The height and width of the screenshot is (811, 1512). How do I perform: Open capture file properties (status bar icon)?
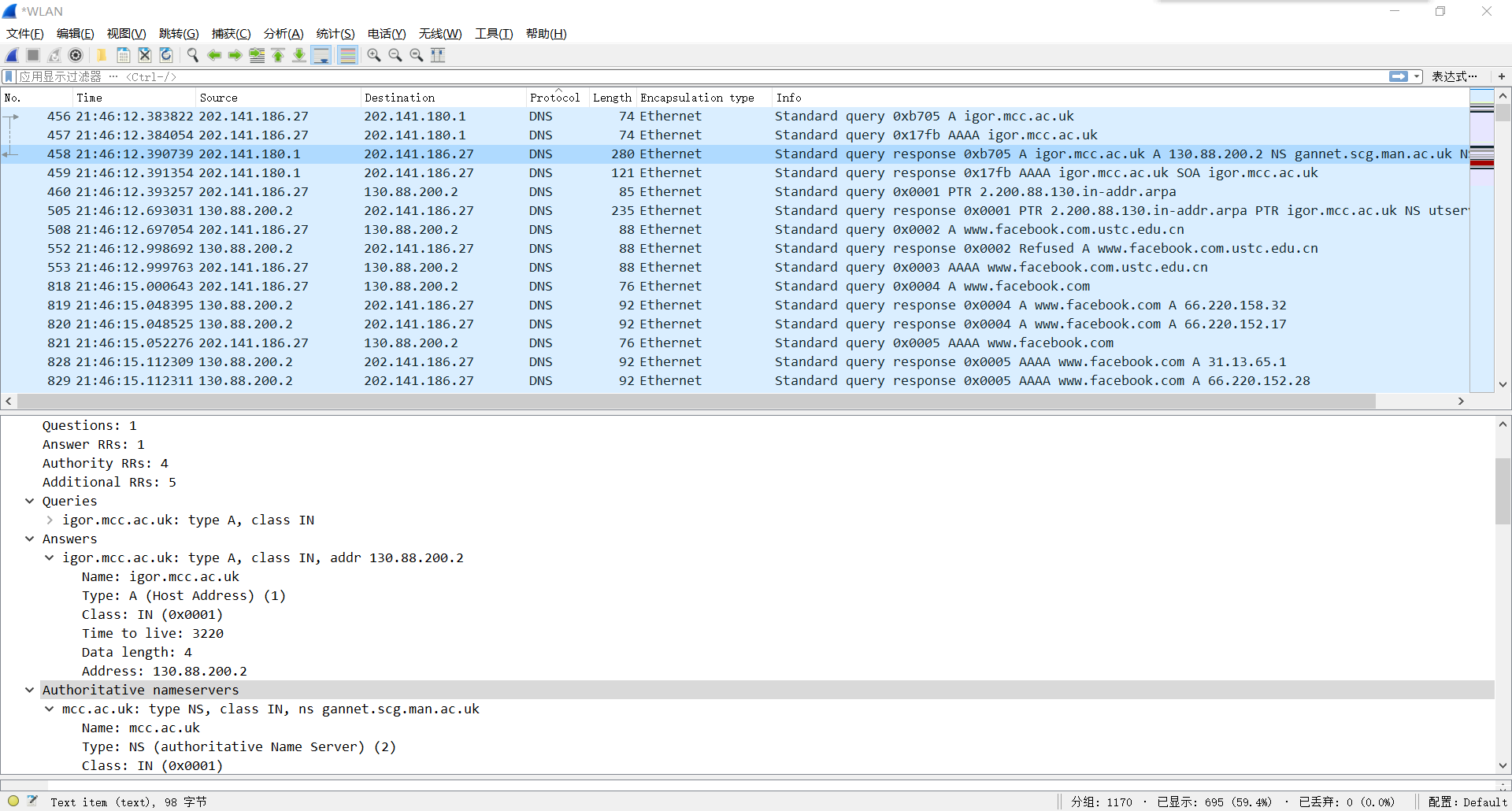coord(32,802)
